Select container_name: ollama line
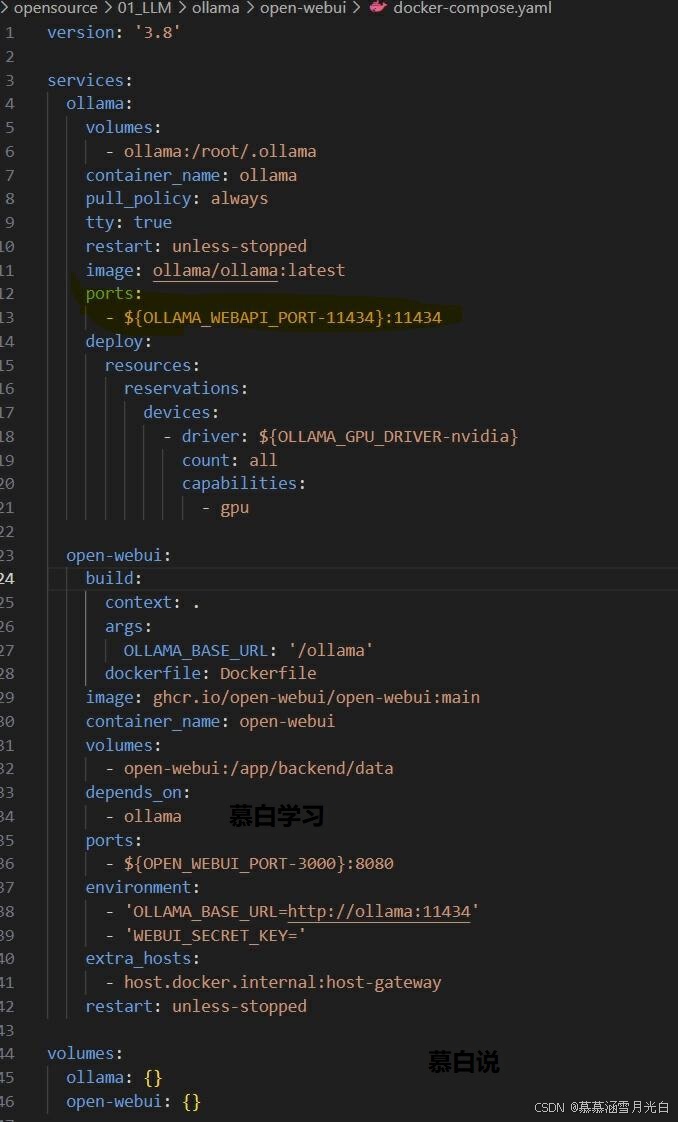 [191, 175]
